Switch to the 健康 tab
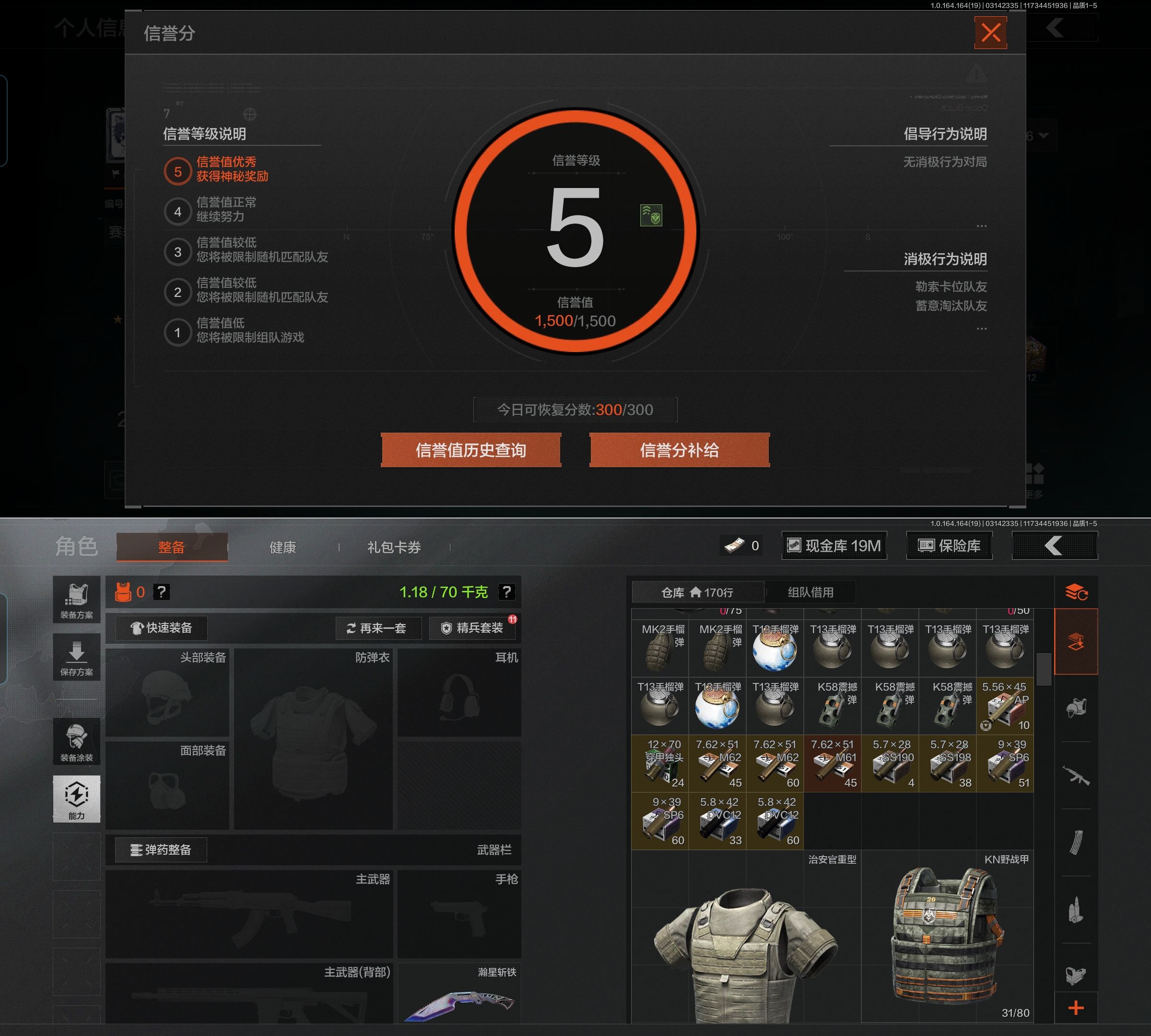 tap(282, 548)
